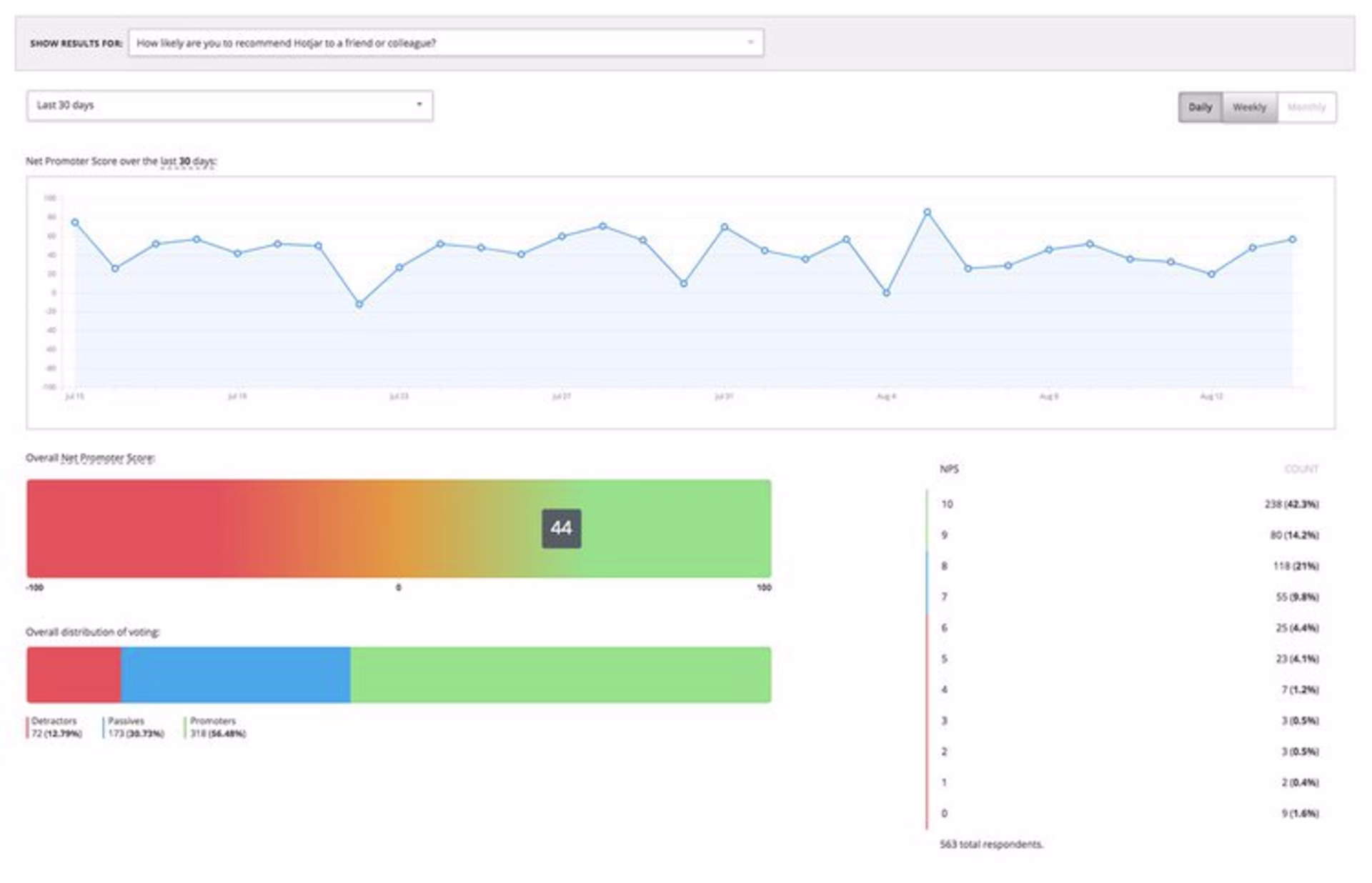Select the row for NPS score 0
The image size is (1372, 883).
click(x=1129, y=812)
